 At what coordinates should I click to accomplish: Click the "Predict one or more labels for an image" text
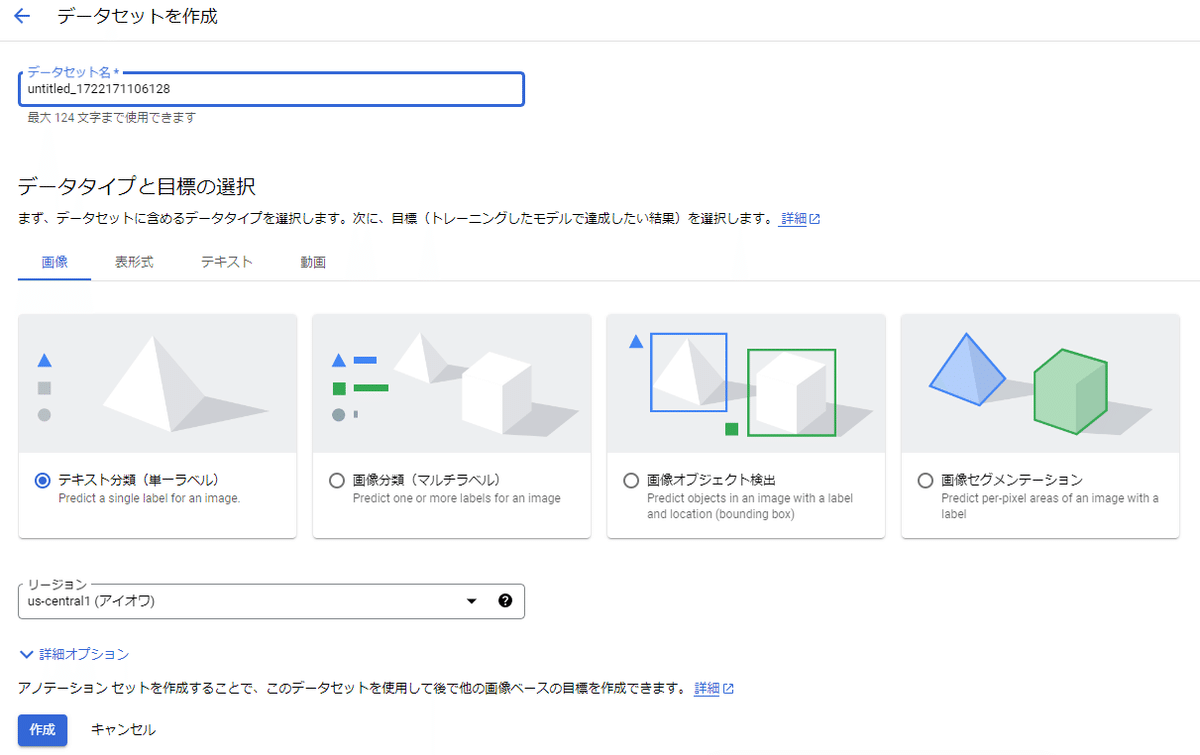coord(456,498)
